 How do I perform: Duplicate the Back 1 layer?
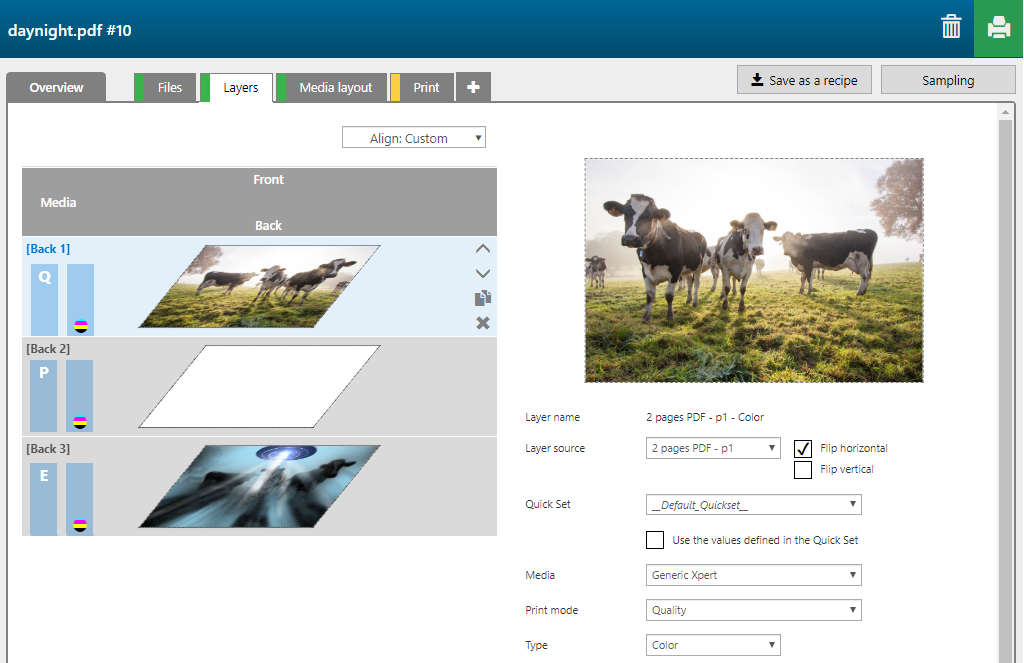[x=483, y=298]
